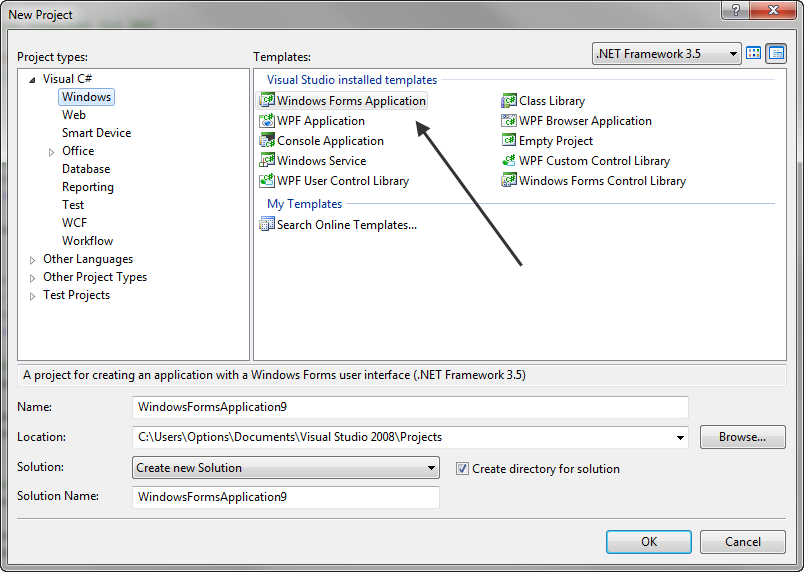Screen dimensions: 804x572
Task: Click Browse... to choose a location
Action: click(x=742, y=437)
